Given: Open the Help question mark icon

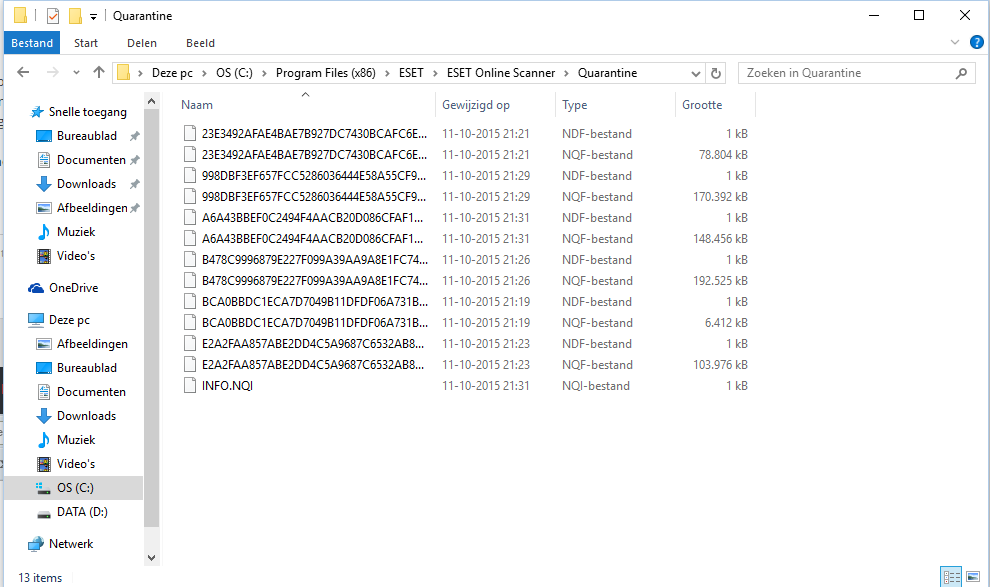Looking at the screenshot, I should point(977,42).
